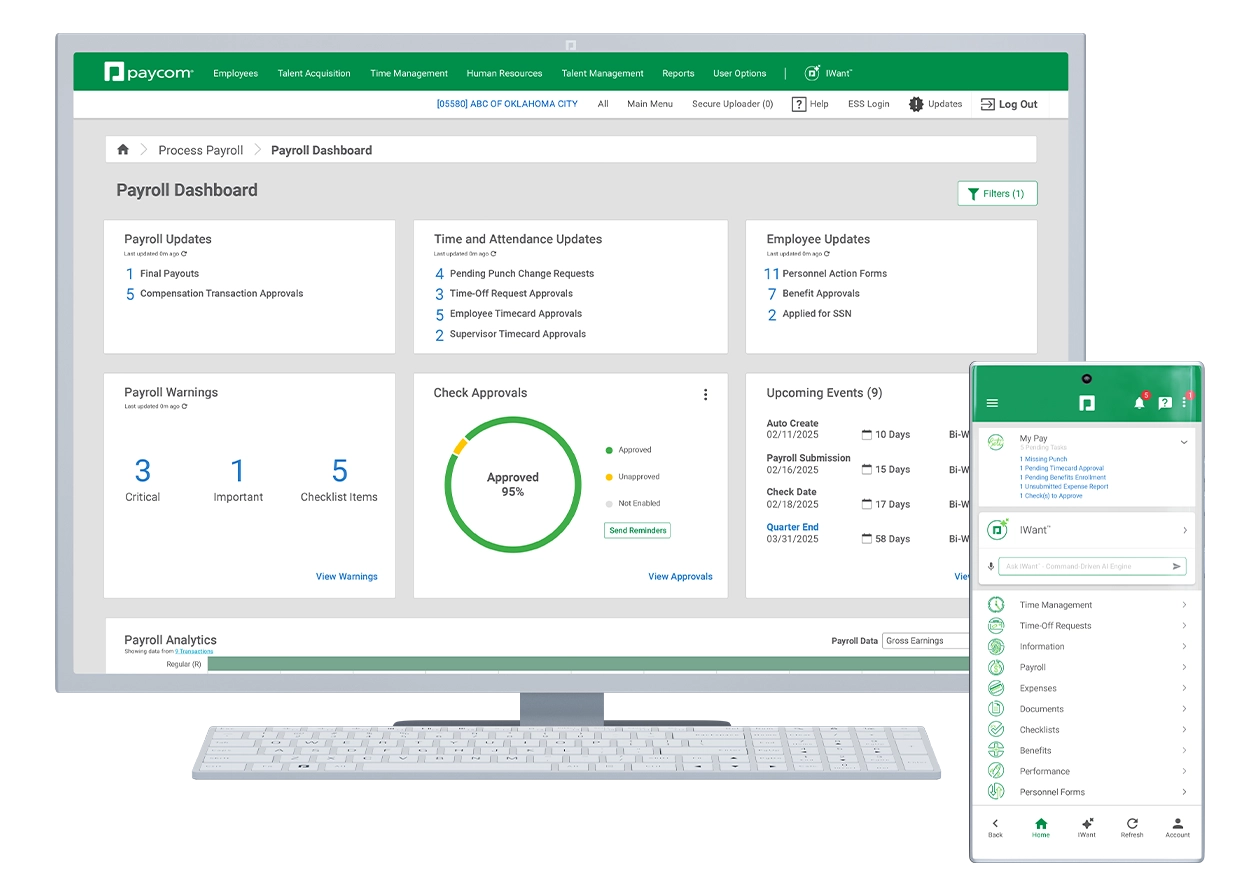Open the User Options menu
The image size is (1260, 896).
[x=740, y=73]
